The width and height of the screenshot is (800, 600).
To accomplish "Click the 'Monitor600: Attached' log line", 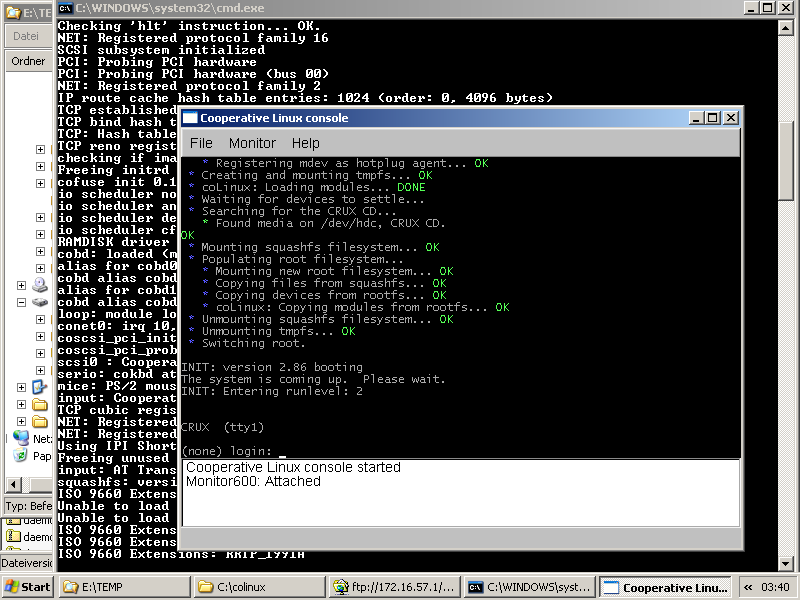I will coord(254,481).
